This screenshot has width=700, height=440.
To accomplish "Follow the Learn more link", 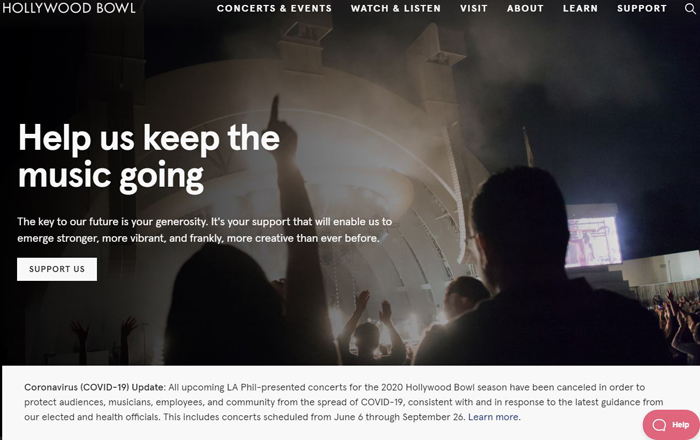I will pyautogui.click(x=493, y=417).
